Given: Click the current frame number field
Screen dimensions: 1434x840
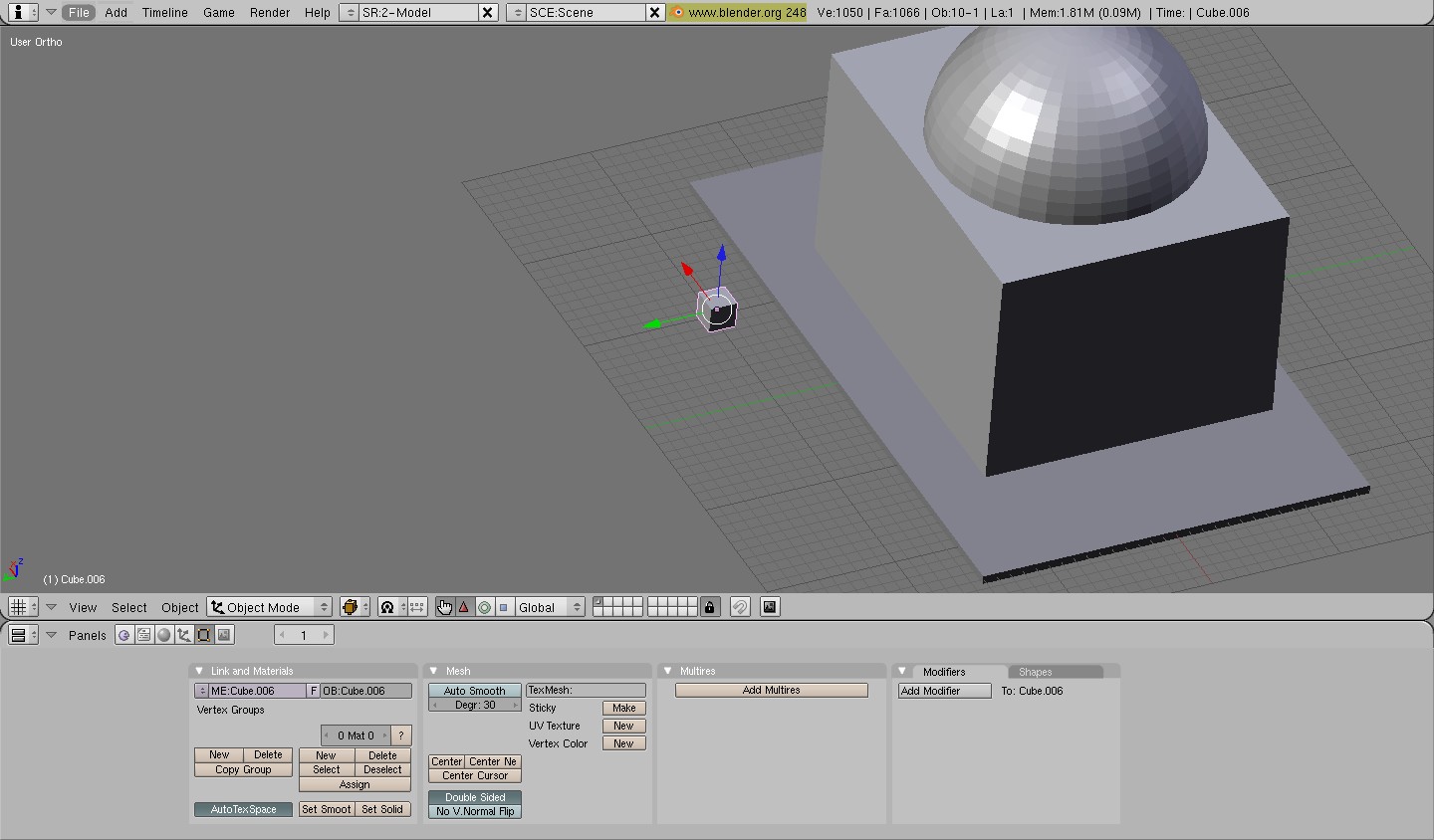Looking at the screenshot, I should tap(304, 635).
